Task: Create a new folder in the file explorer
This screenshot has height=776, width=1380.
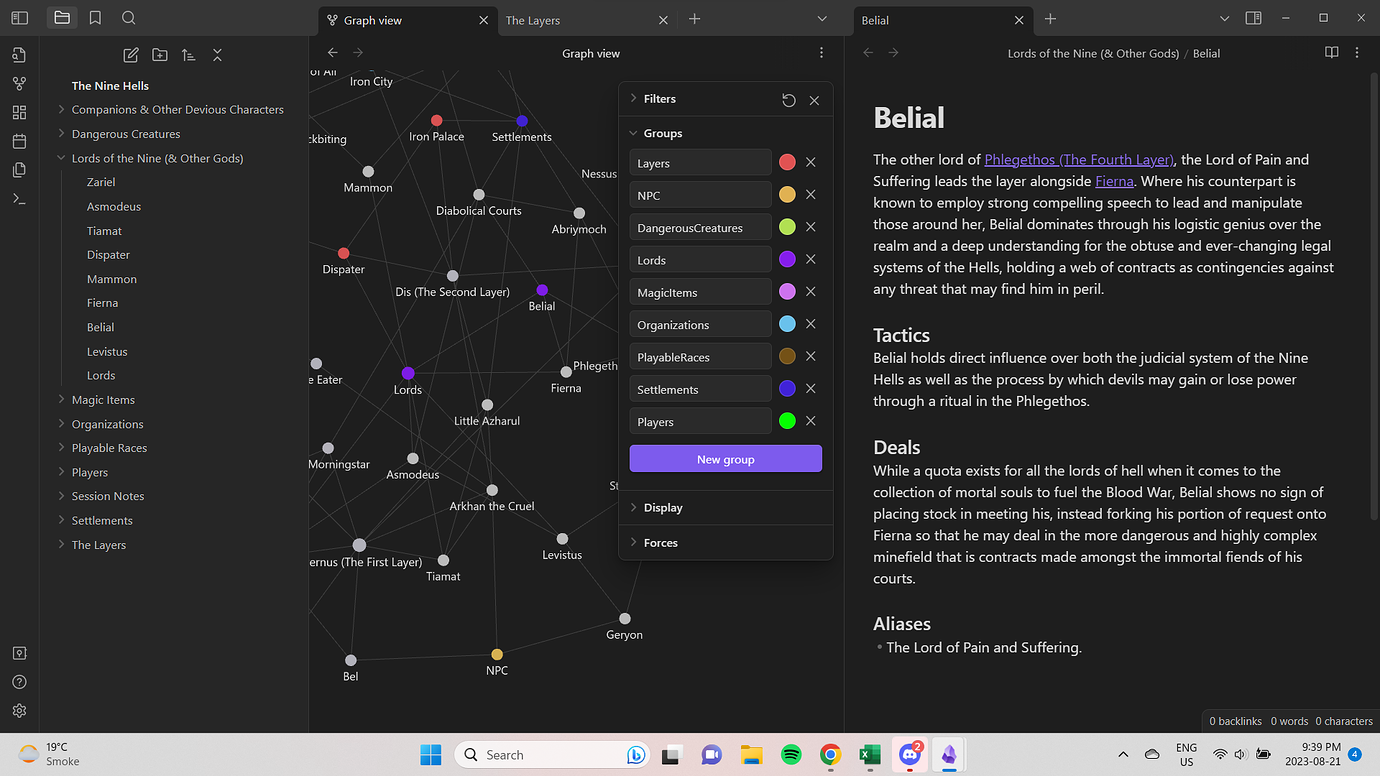Action: pyautogui.click(x=159, y=55)
